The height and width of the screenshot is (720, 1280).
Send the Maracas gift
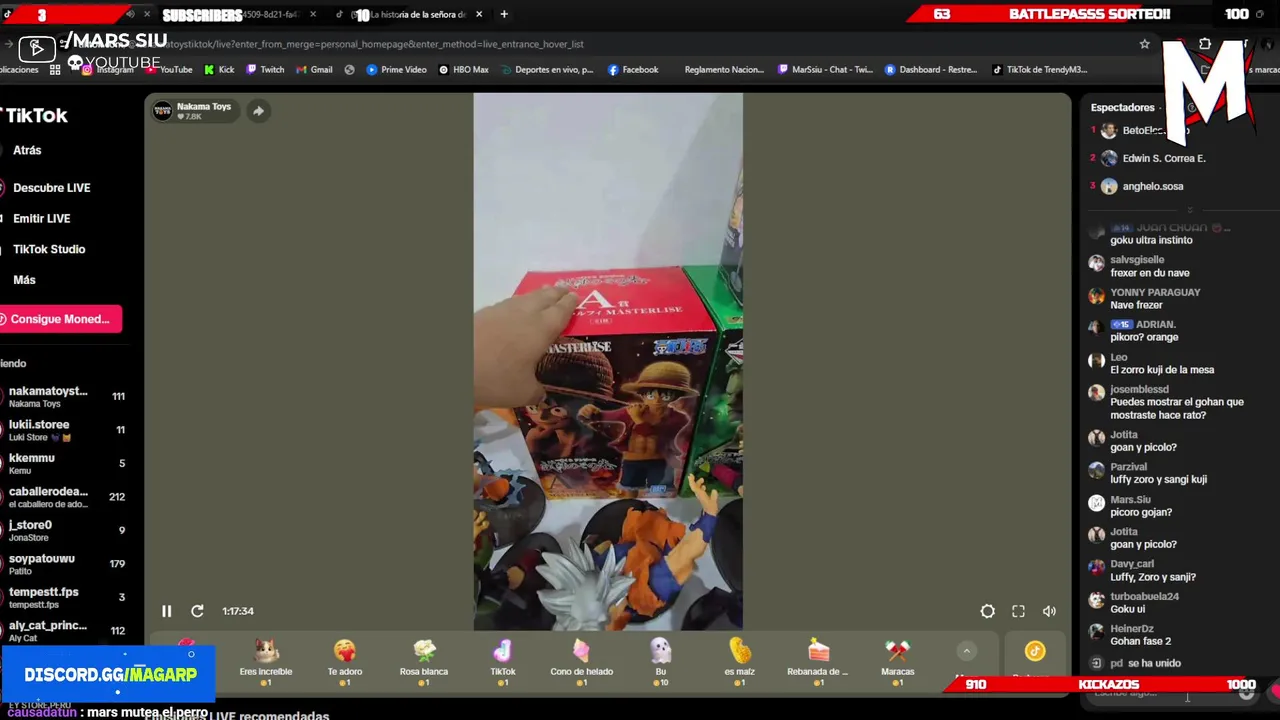click(898, 662)
